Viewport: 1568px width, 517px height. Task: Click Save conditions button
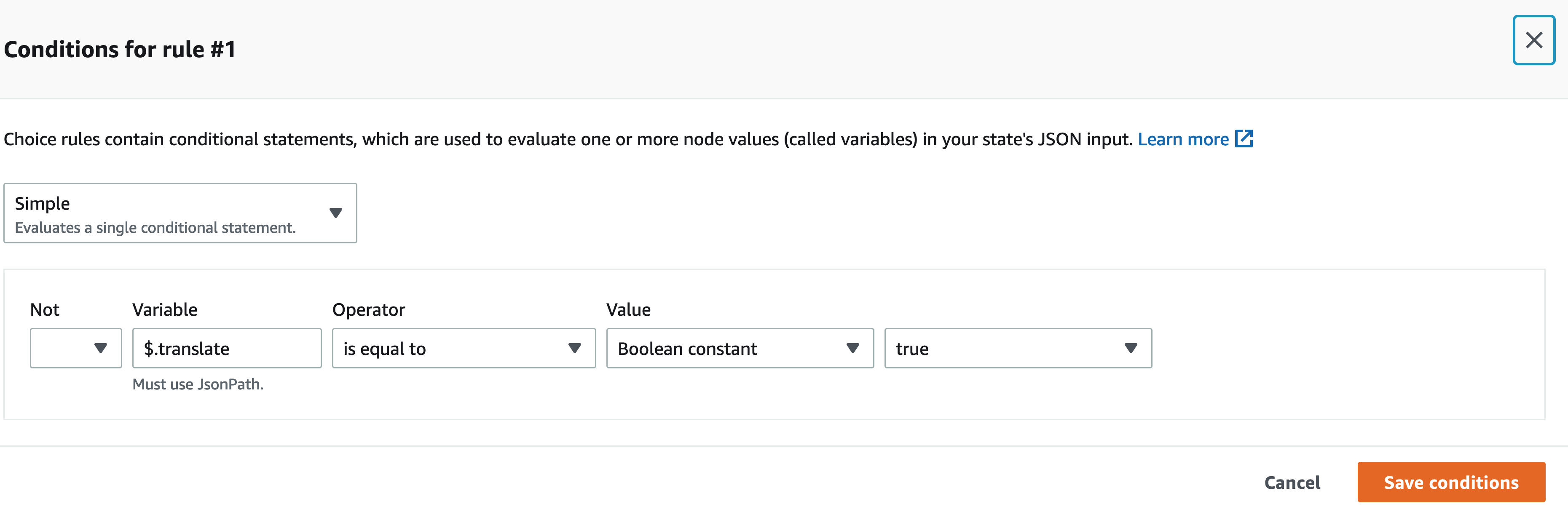[x=1450, y=482]
